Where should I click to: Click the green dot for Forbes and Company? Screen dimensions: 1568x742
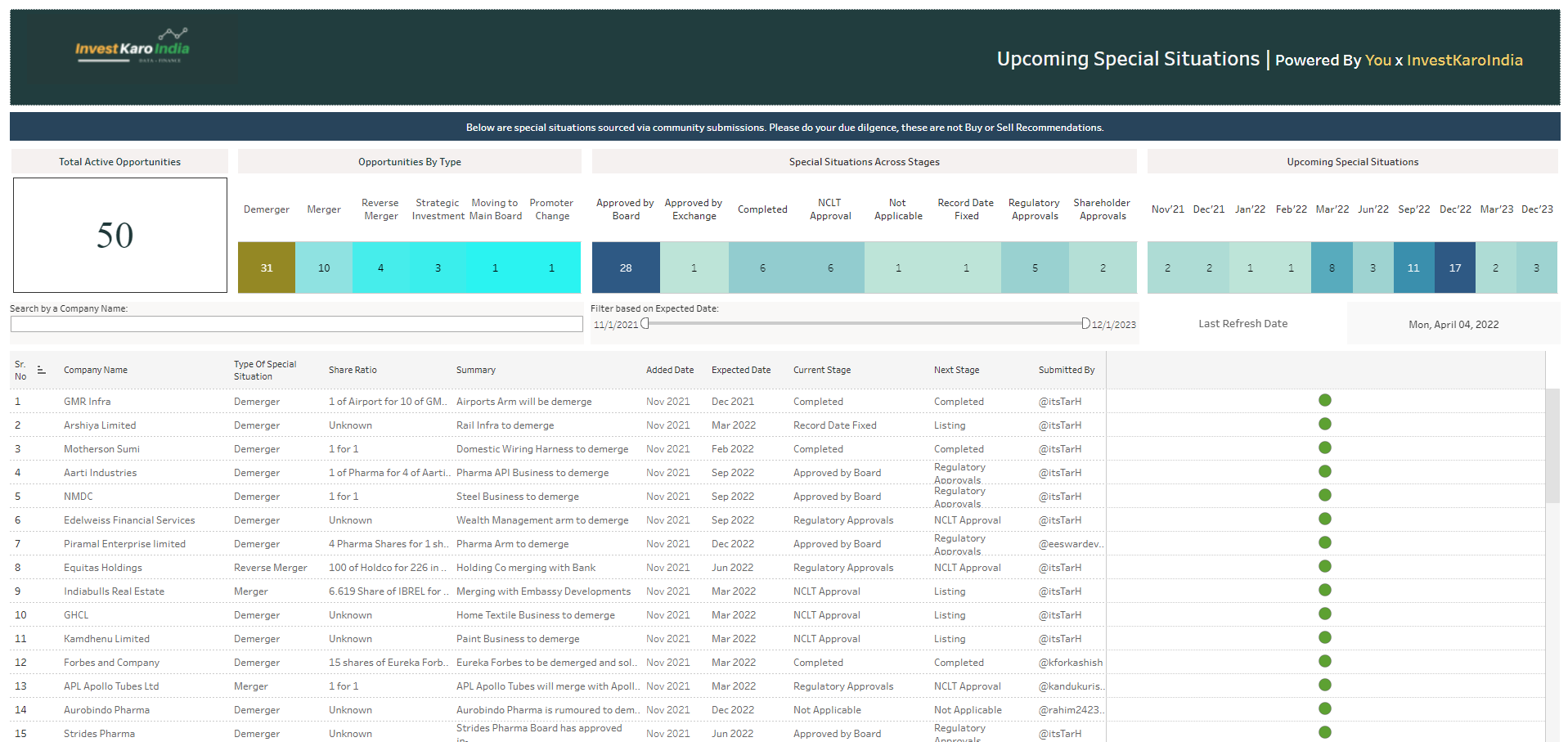point(1325,661)
